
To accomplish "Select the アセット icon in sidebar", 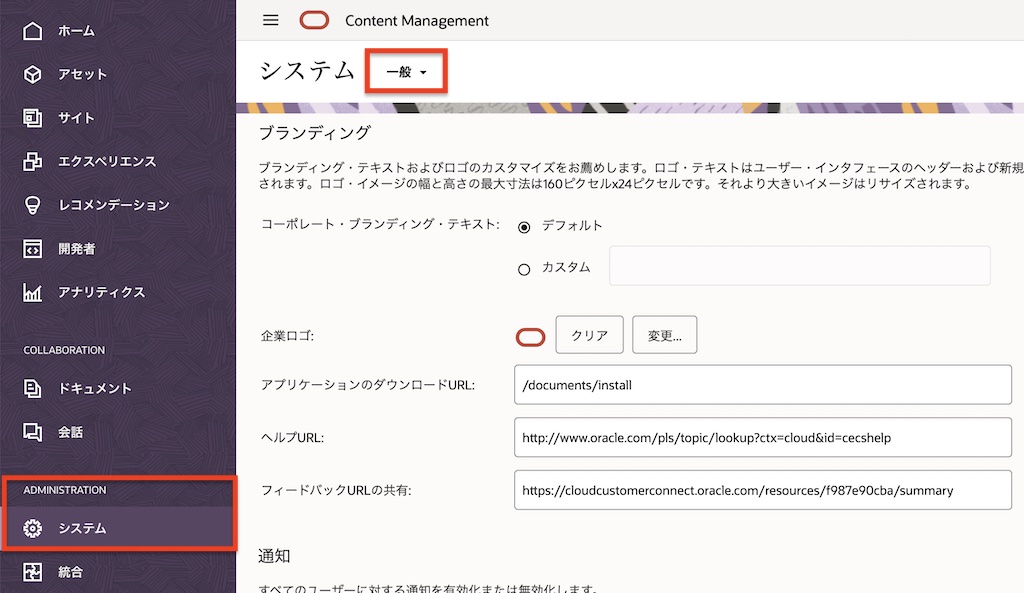I will coord(32,74).
